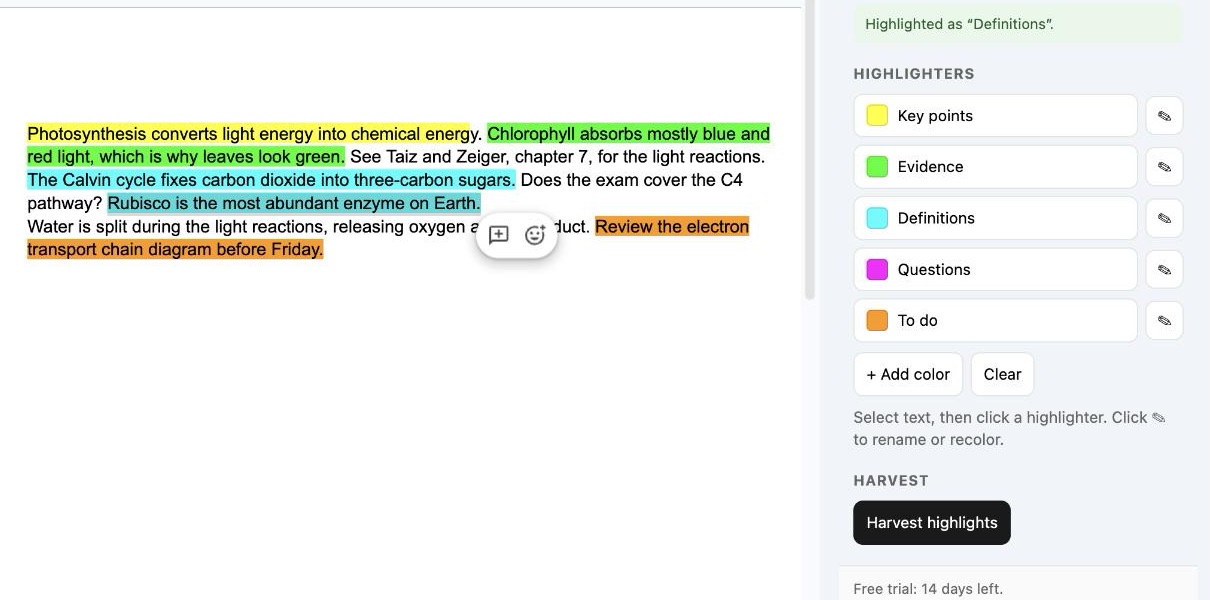Click the HIGHLIGHTERS section heading
This screenshot has width=1210, height=600.
click(x=914, y=74)
